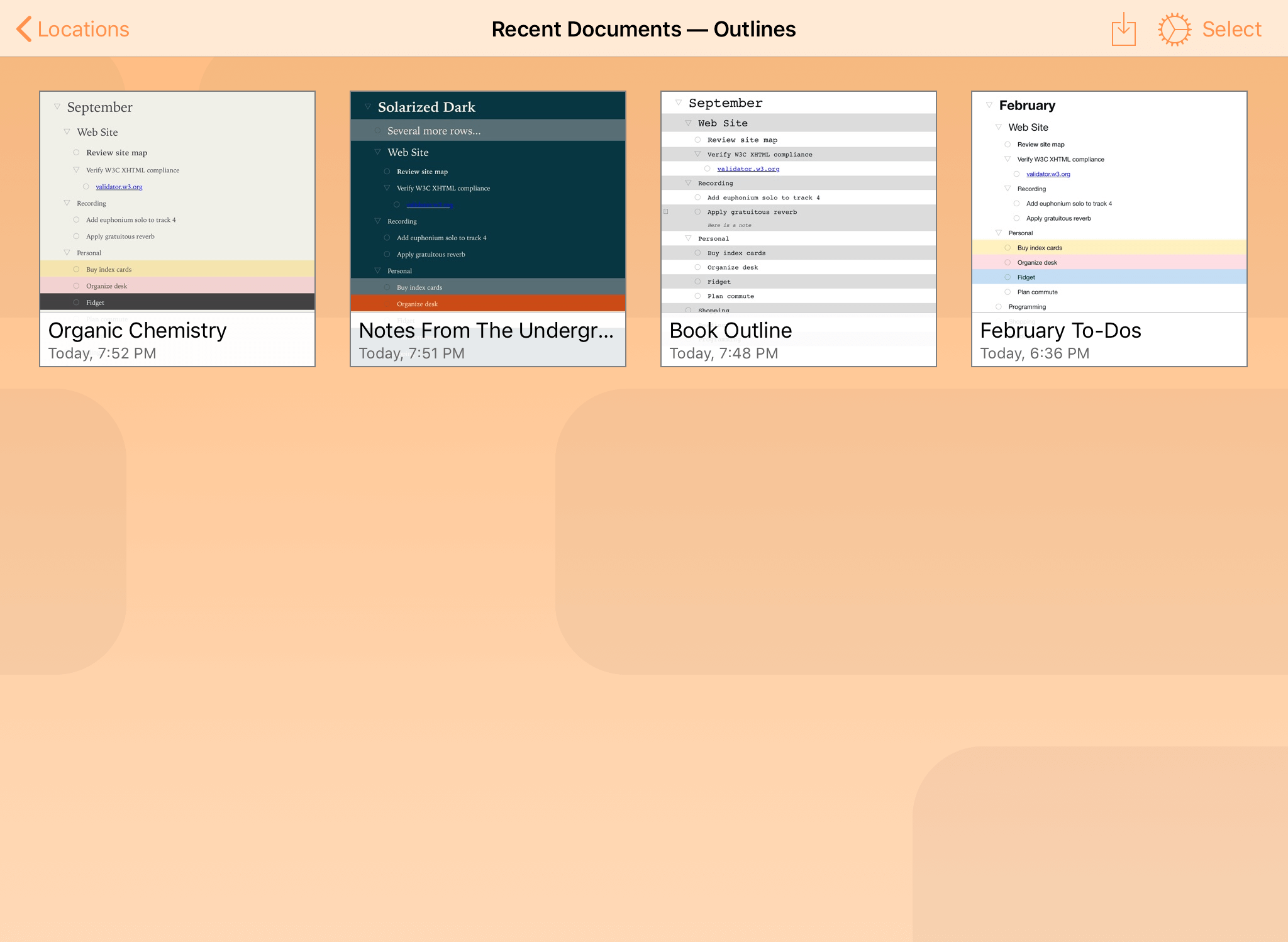The image size is (1288, 942).
Task: Collapse the Web Site section in Book Outline
Action: tap(689, 123)
